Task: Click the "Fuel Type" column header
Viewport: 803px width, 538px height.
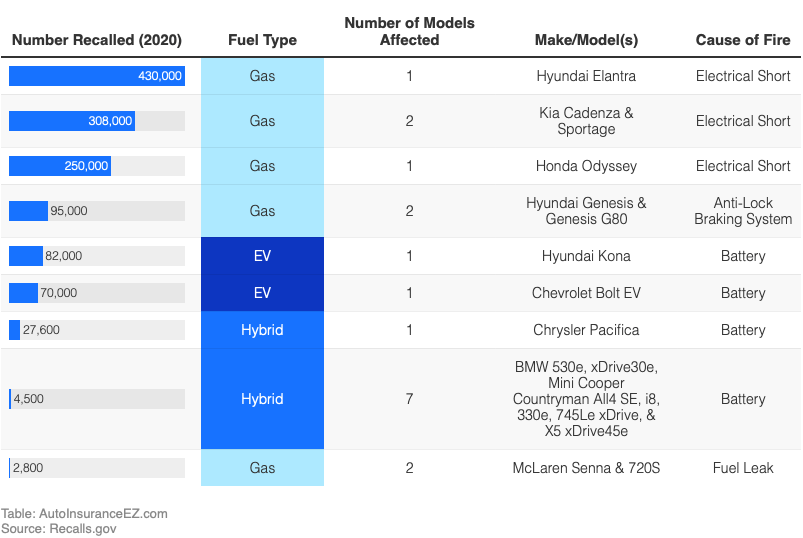Action: tap(262, 40)
